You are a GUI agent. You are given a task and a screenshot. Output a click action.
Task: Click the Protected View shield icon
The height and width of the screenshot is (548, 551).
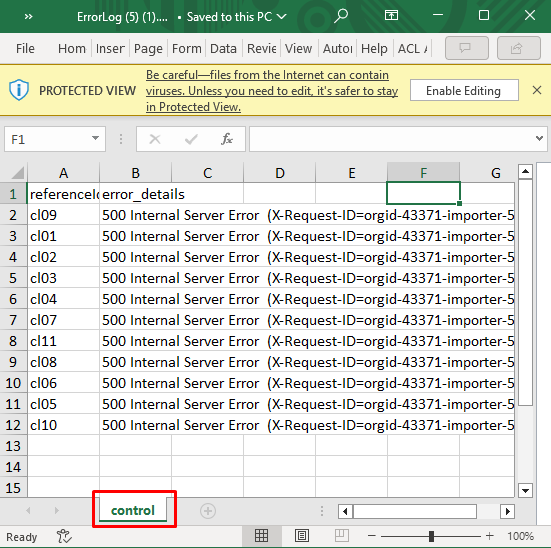point(19,90)
